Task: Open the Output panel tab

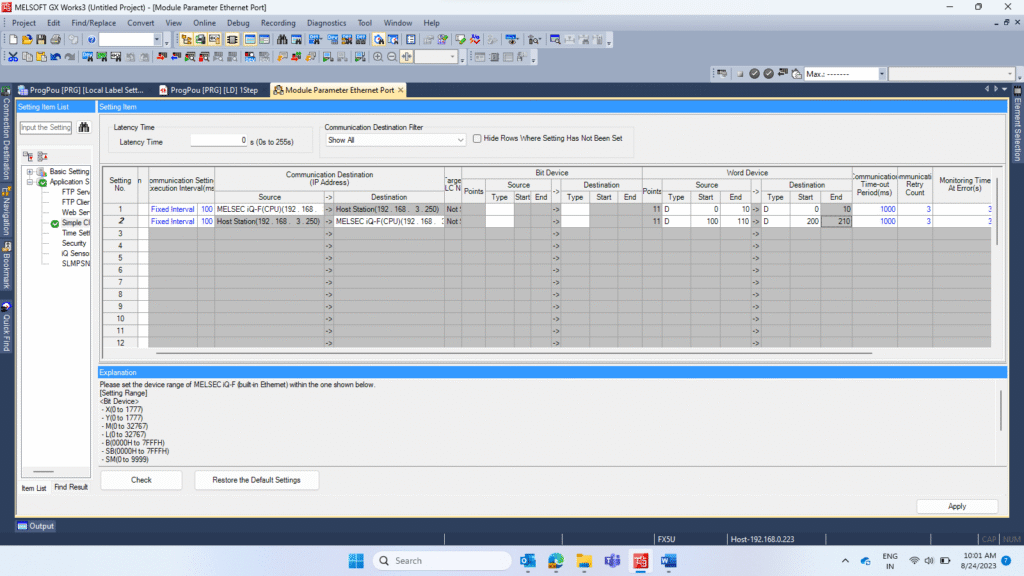Action: coord(36,526)
